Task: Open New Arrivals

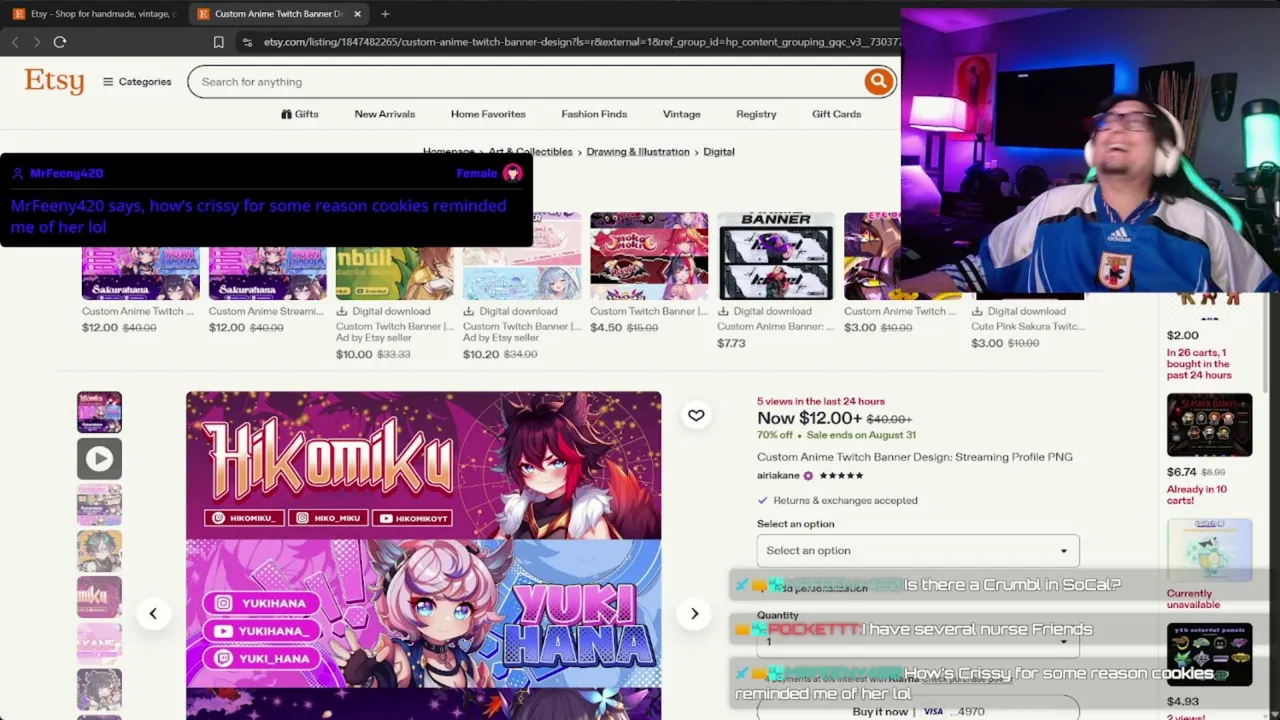Action: coord(384,114)
